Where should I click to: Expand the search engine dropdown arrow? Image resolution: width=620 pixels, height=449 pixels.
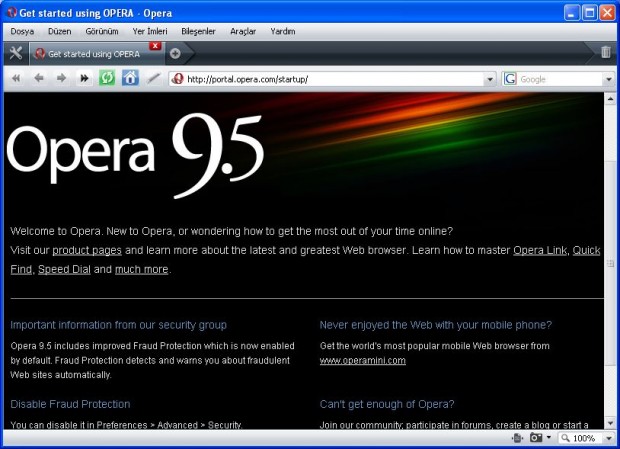click(x=609, y=79)
